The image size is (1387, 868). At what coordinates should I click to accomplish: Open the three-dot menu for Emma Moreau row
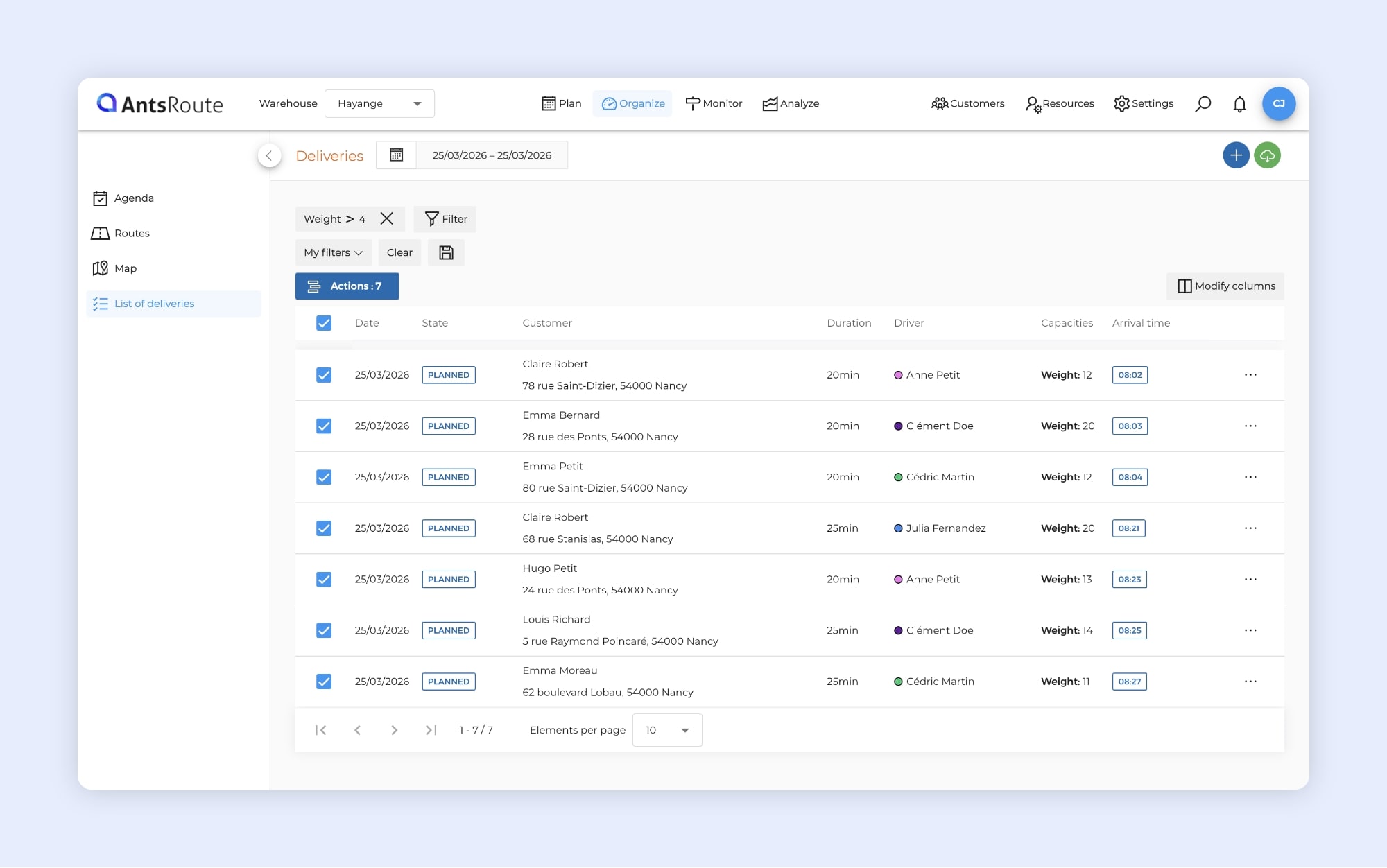(1250, 682)
